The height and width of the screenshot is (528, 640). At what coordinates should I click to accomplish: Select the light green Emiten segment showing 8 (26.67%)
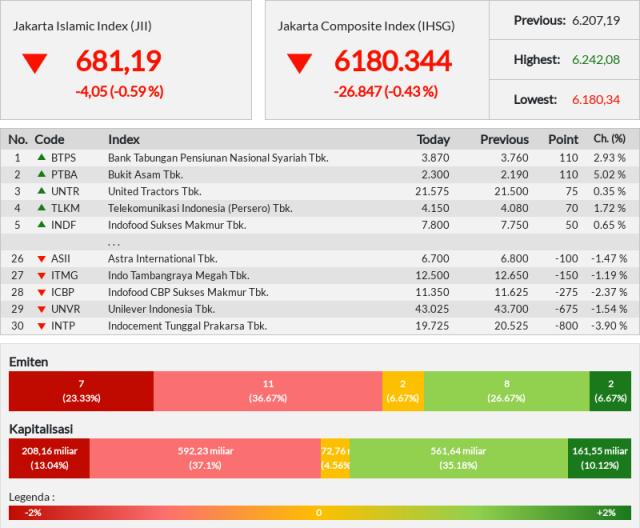pyautogui.click(x=507, y=391)
